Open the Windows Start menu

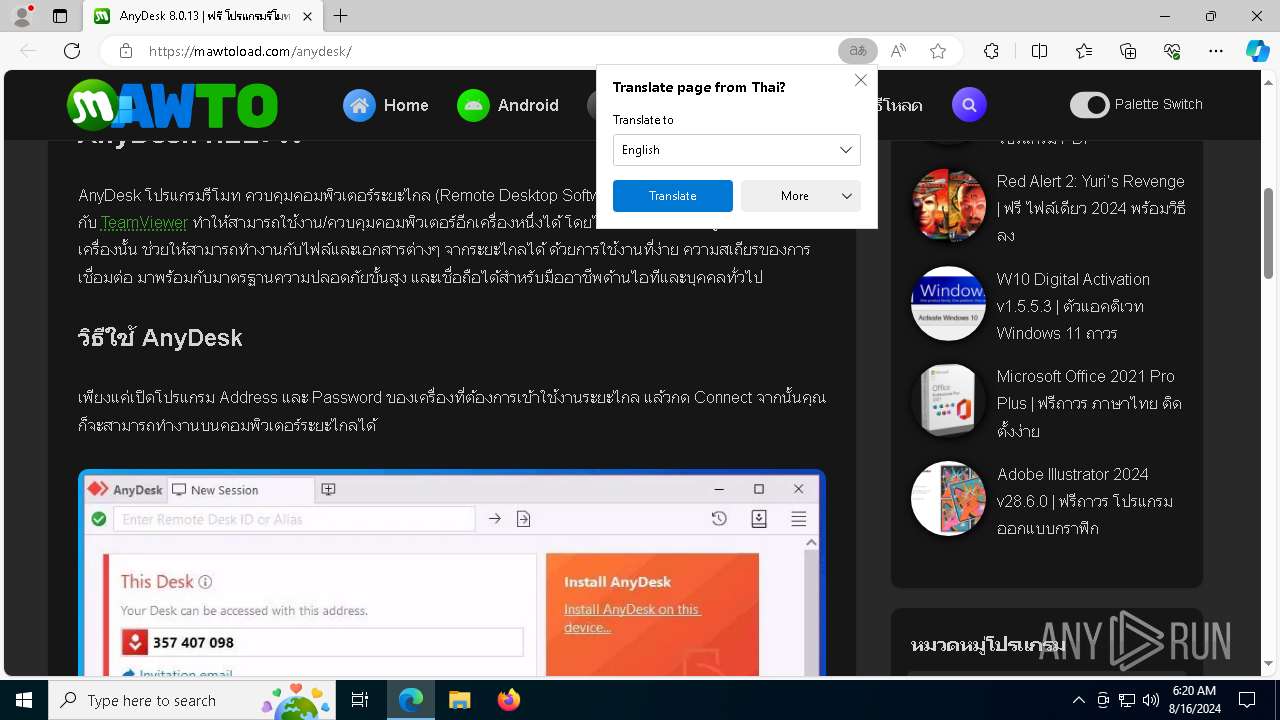24,700
